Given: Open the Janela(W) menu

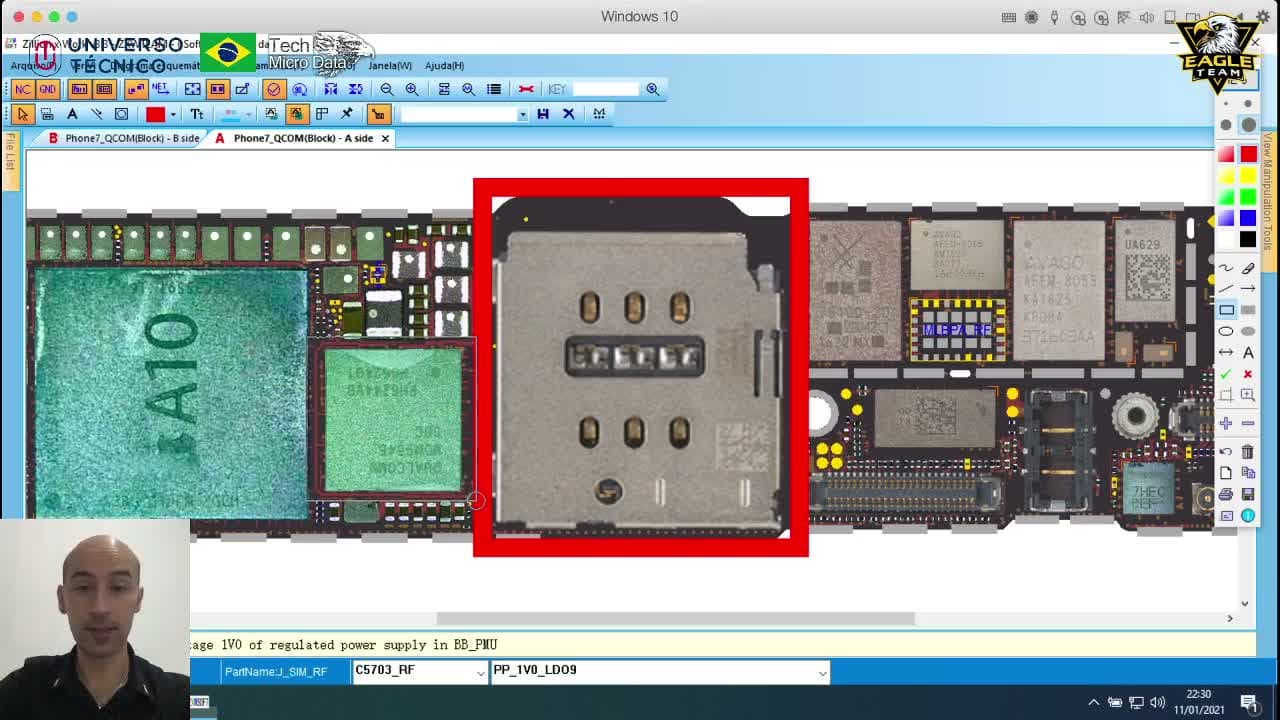Looking at the screenshot, I should pos(390,65).
